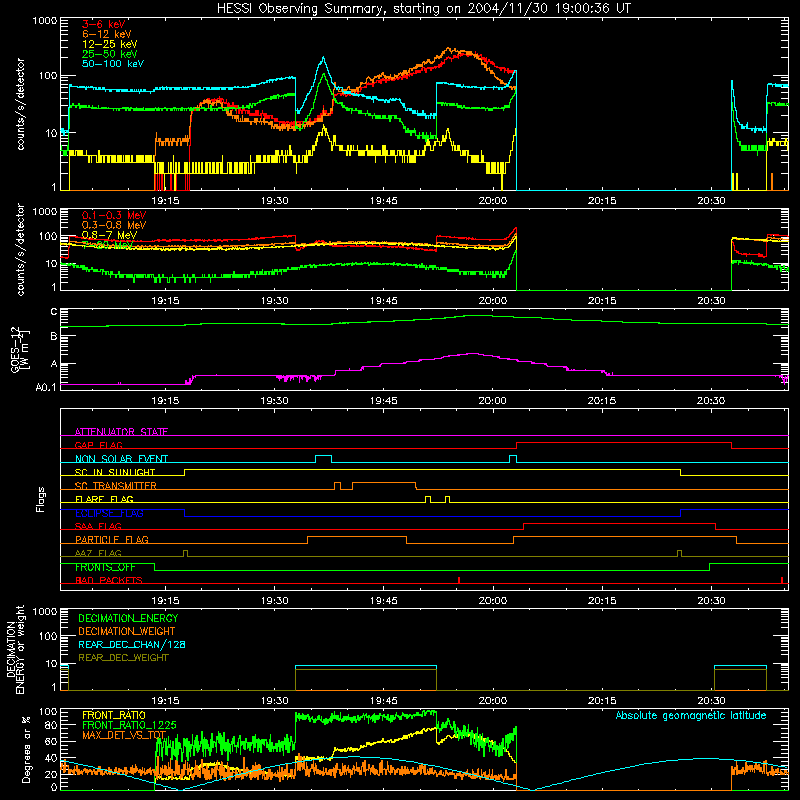800x800 pixels.
Task: Click the 20:30 tick label under Flags panel
Action: pyautogui.click(x=711, y=601)
